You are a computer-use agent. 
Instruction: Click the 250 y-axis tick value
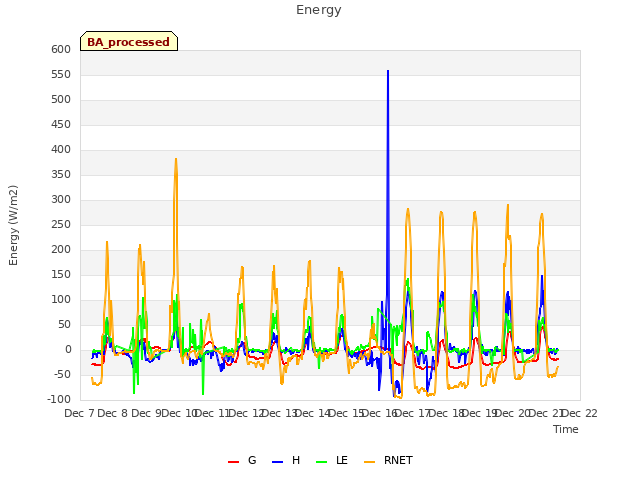tap(61, 224)
